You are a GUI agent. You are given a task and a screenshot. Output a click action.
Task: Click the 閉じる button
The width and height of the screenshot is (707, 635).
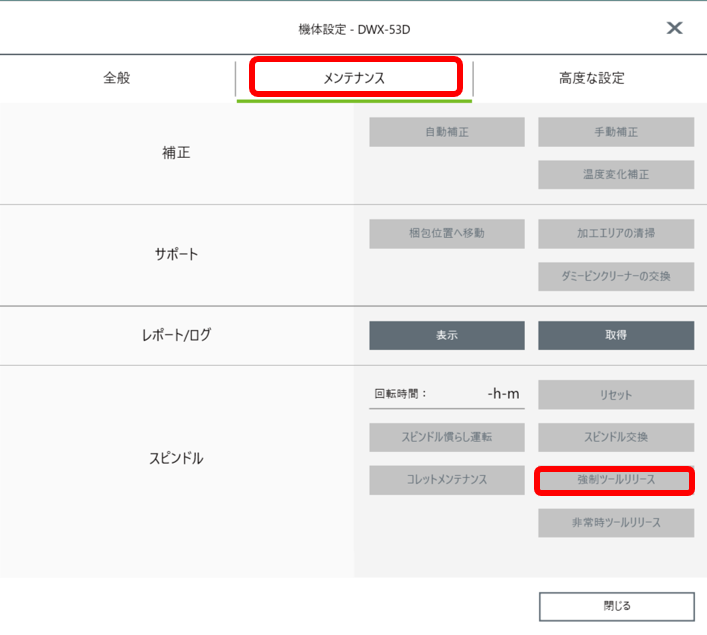coord(616,606)
